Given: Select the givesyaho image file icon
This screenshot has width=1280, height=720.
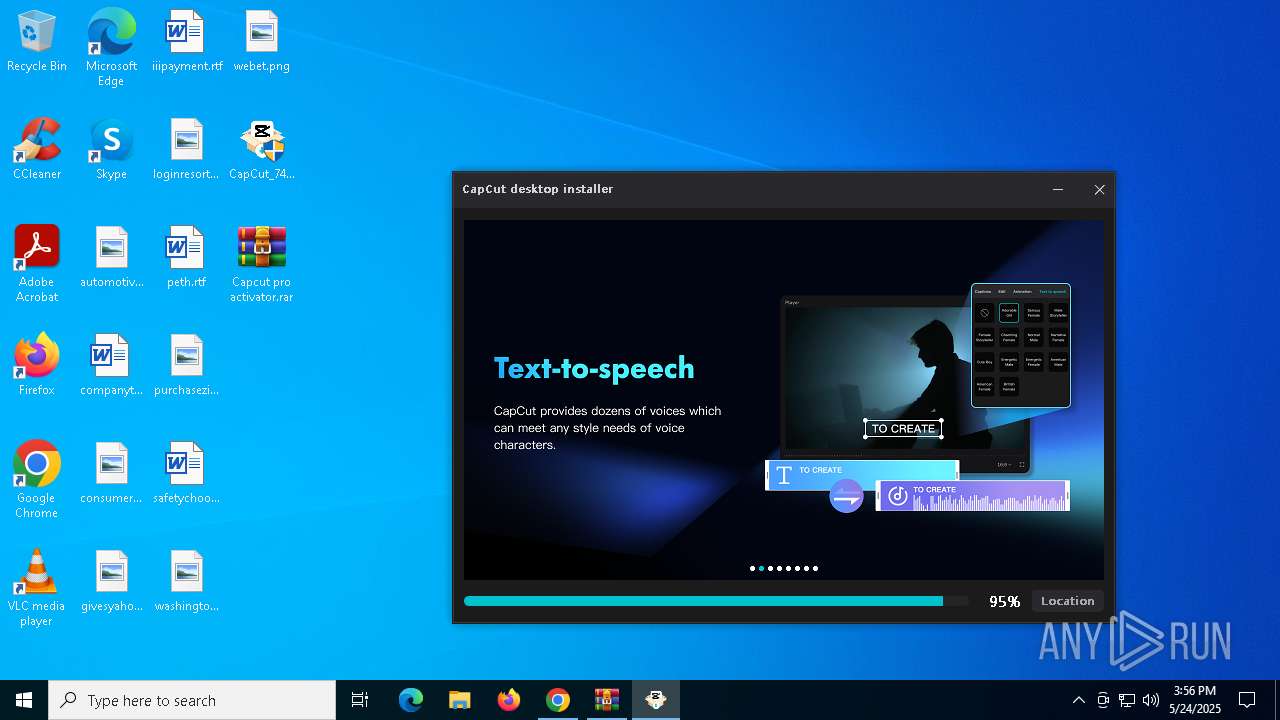Looking at the screenshot, I should click(111, 582).
